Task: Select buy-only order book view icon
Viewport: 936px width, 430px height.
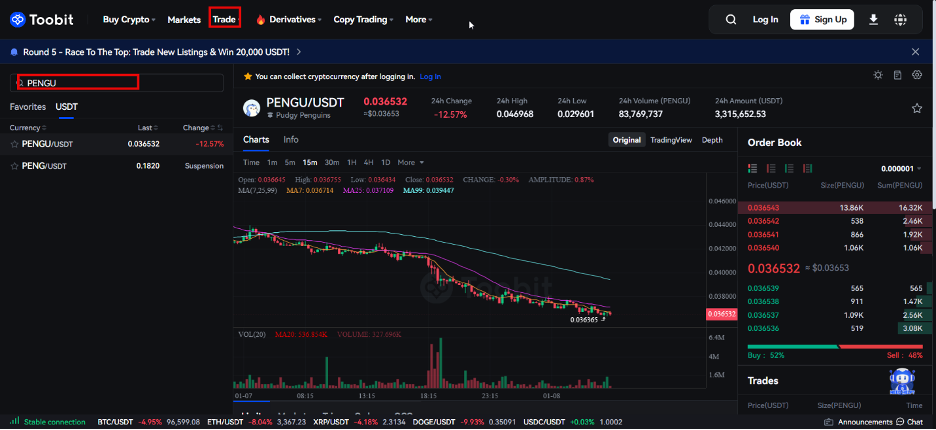Action: [789, 168]
